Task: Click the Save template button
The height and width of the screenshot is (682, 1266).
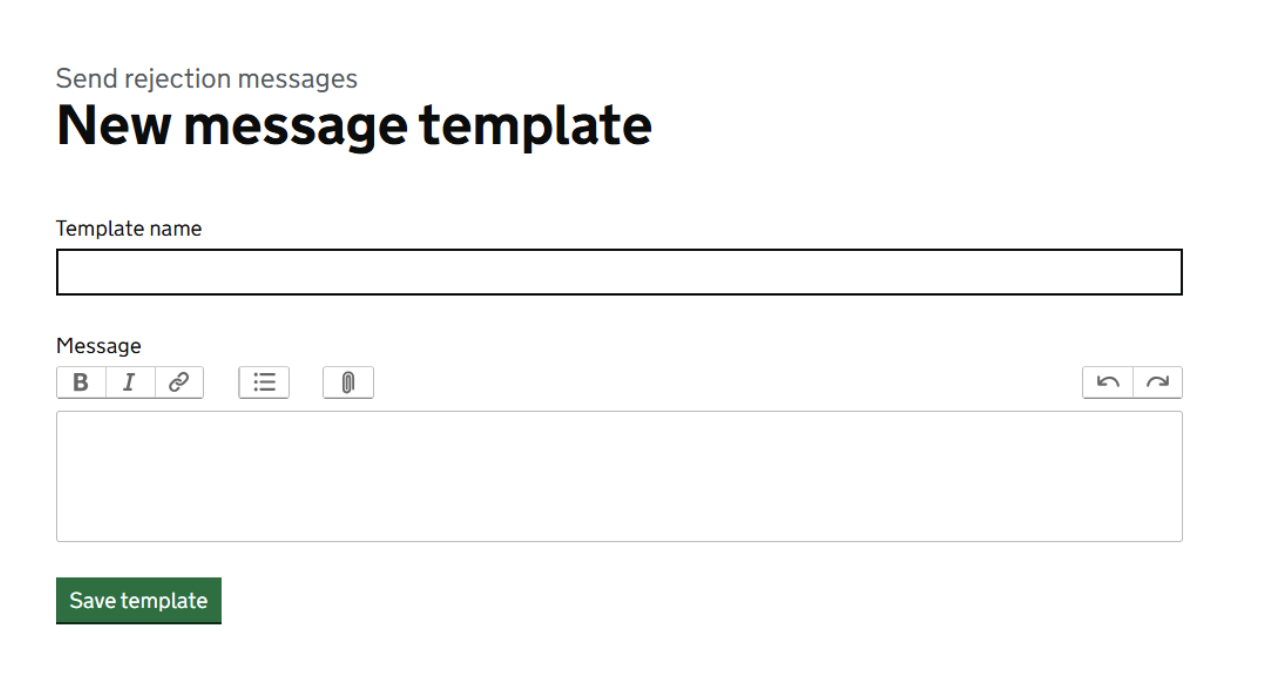Action: pyautogui.click(x=138, y=600)
